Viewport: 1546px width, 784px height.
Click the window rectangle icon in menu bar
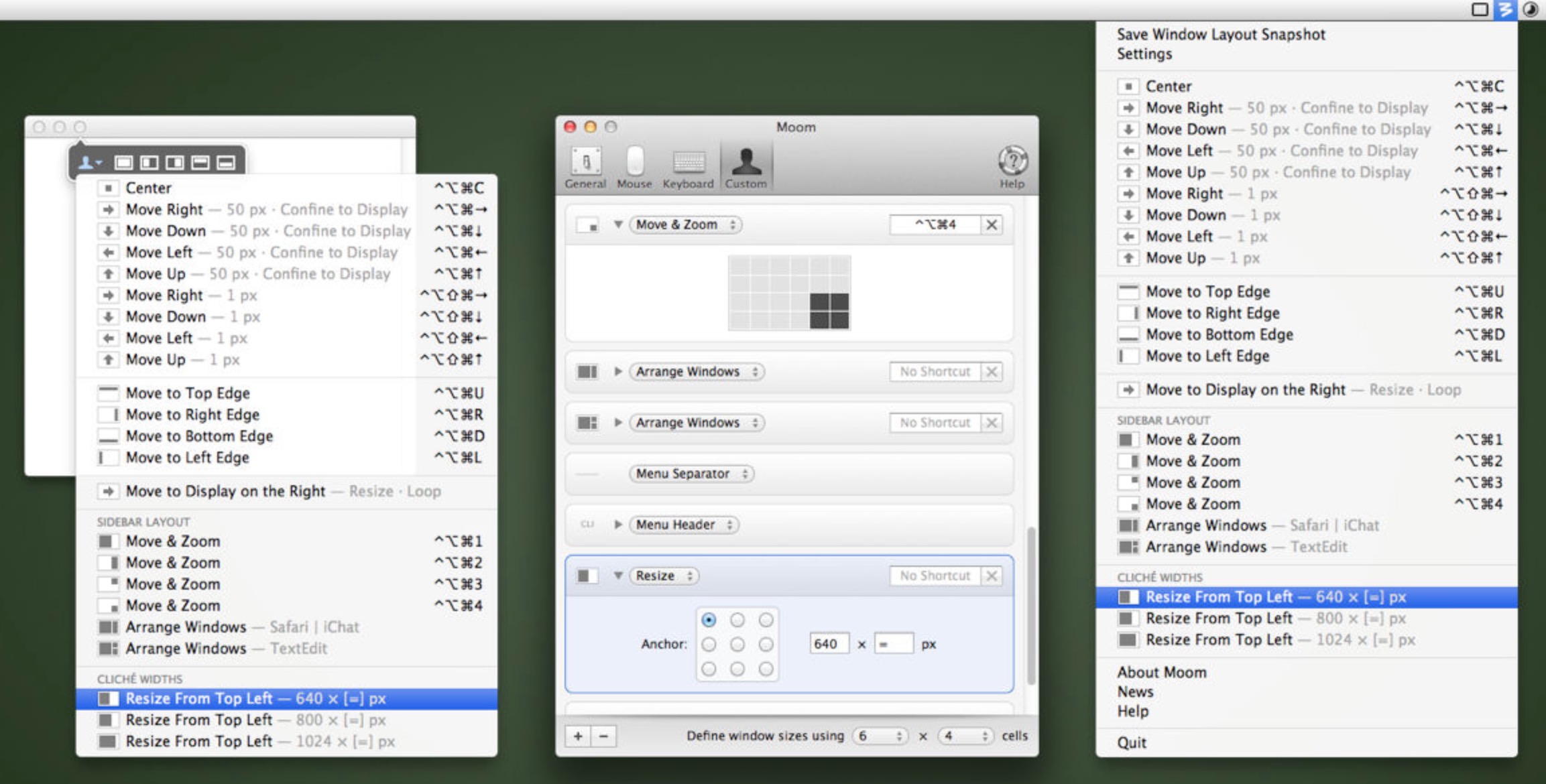click(1480, 9)
